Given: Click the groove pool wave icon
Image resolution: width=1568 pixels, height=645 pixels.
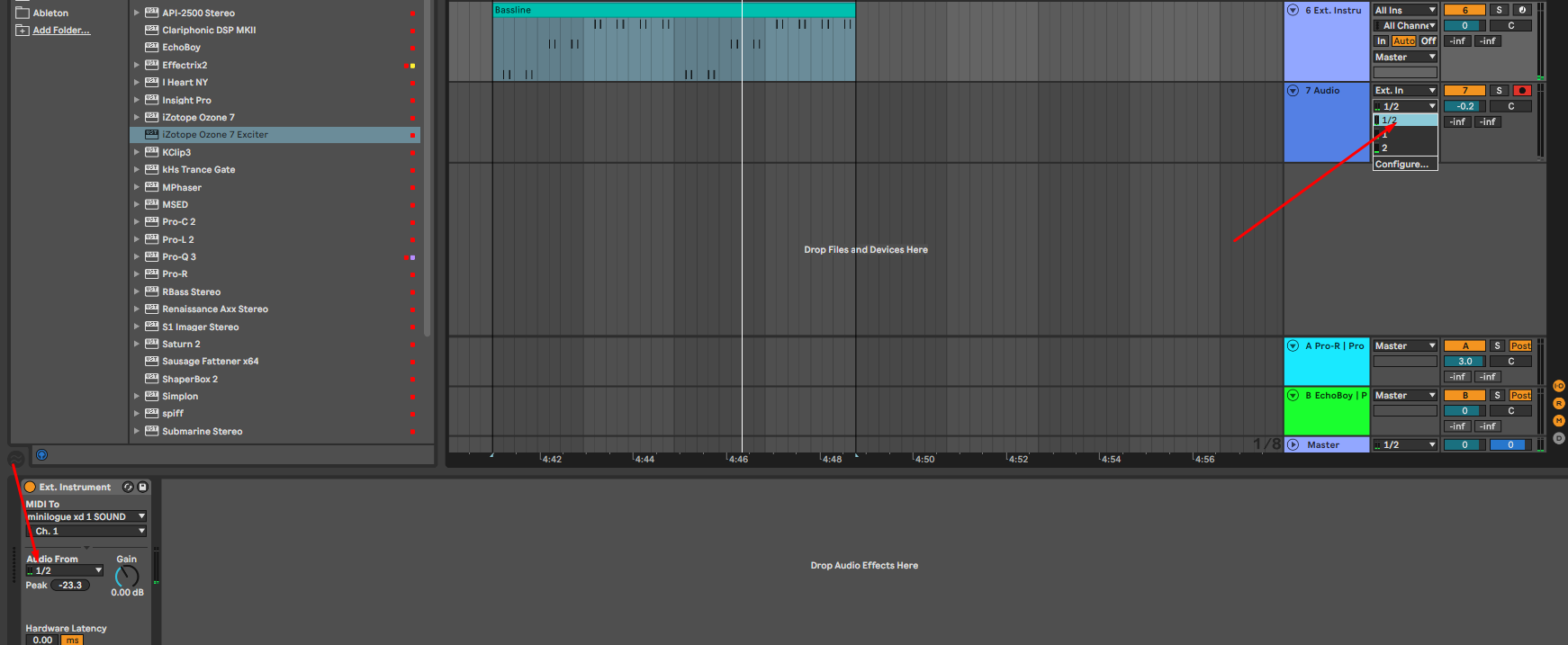Looking at the screenshot, I should click(x=15, y=459).
